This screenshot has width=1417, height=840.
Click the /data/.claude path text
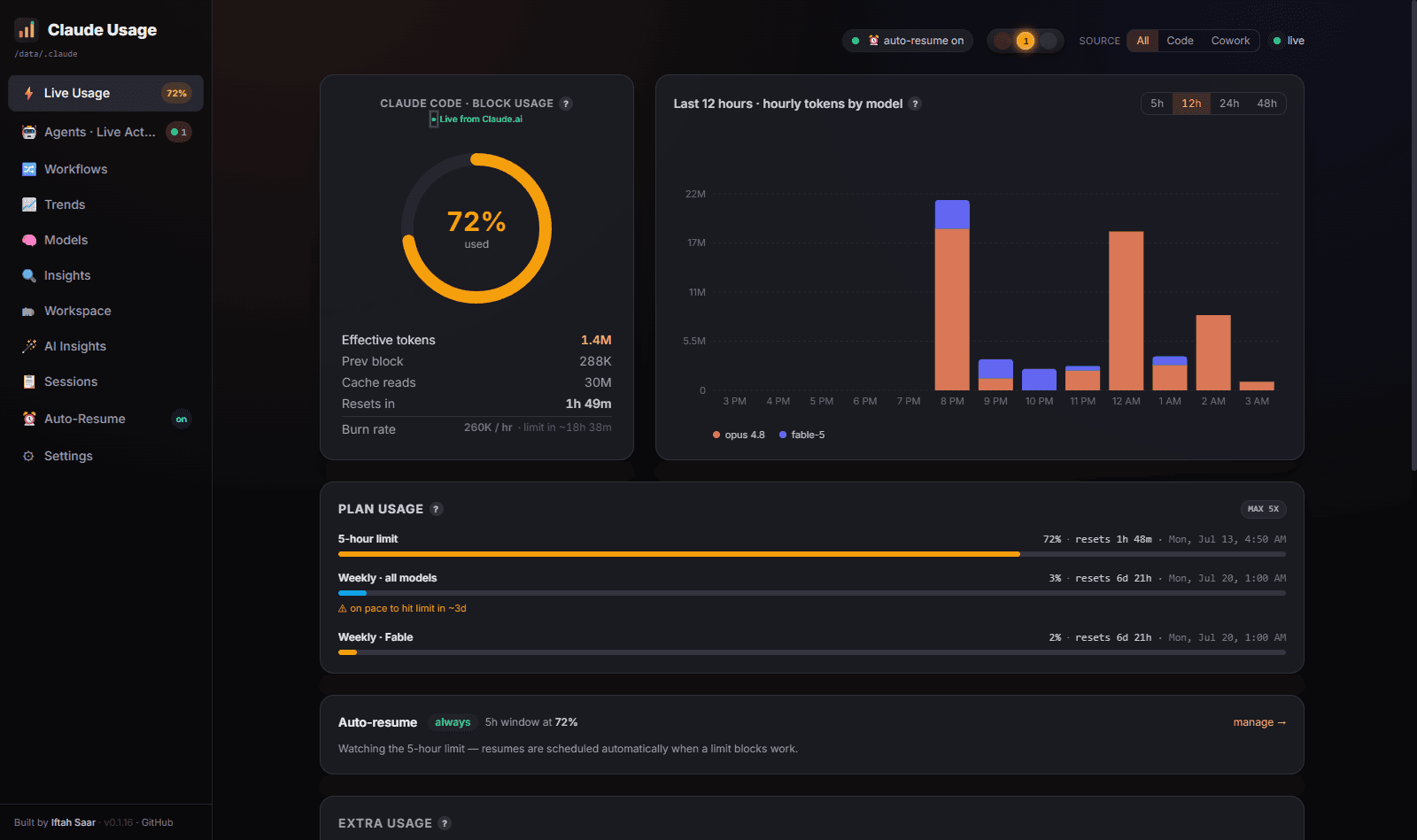point(46,54)
